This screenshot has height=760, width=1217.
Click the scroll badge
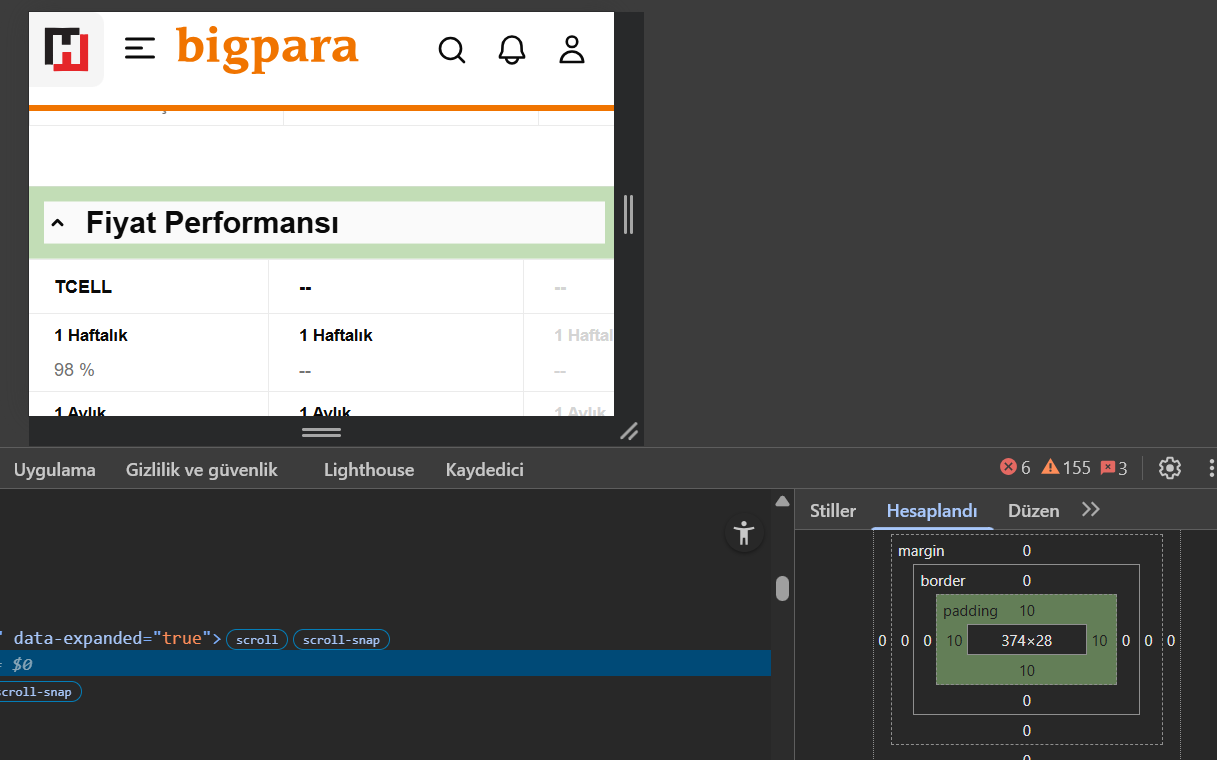[x=257, y=640]
